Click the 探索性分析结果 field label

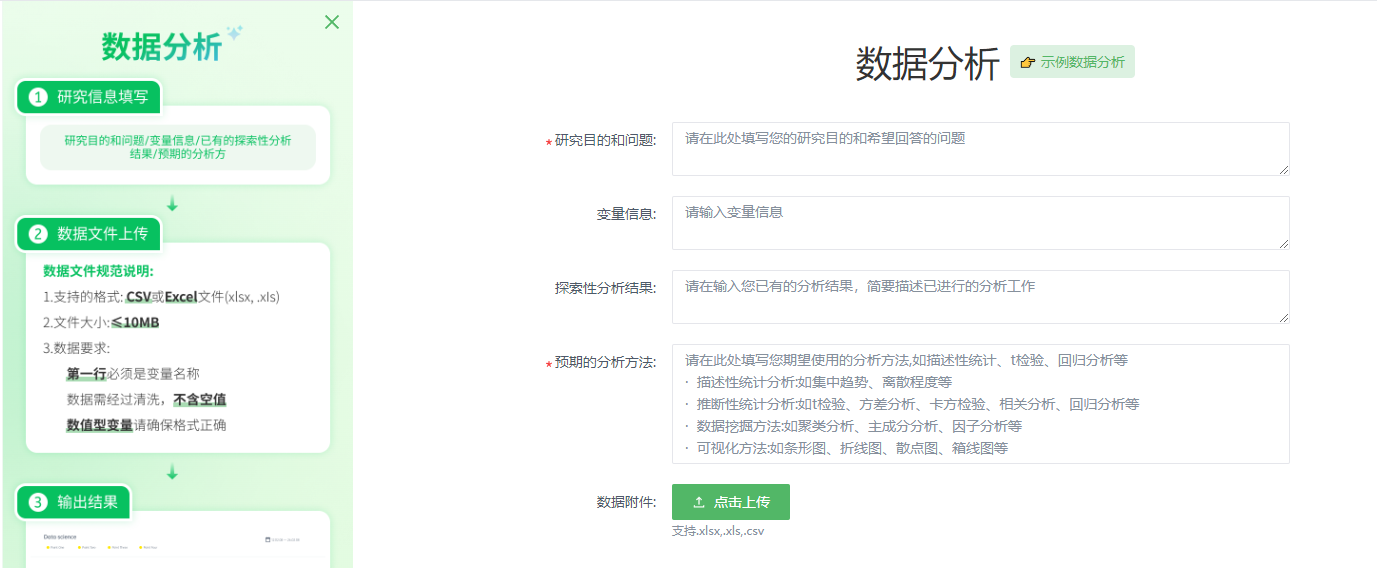click(x=605, y=288)
